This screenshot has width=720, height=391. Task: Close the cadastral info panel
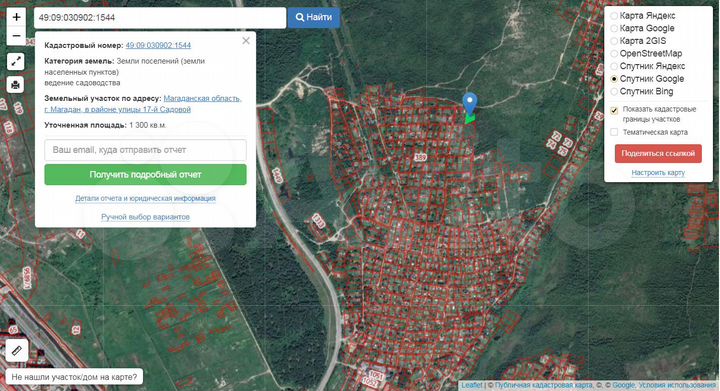pyautogui.click(x=246, y=41)
